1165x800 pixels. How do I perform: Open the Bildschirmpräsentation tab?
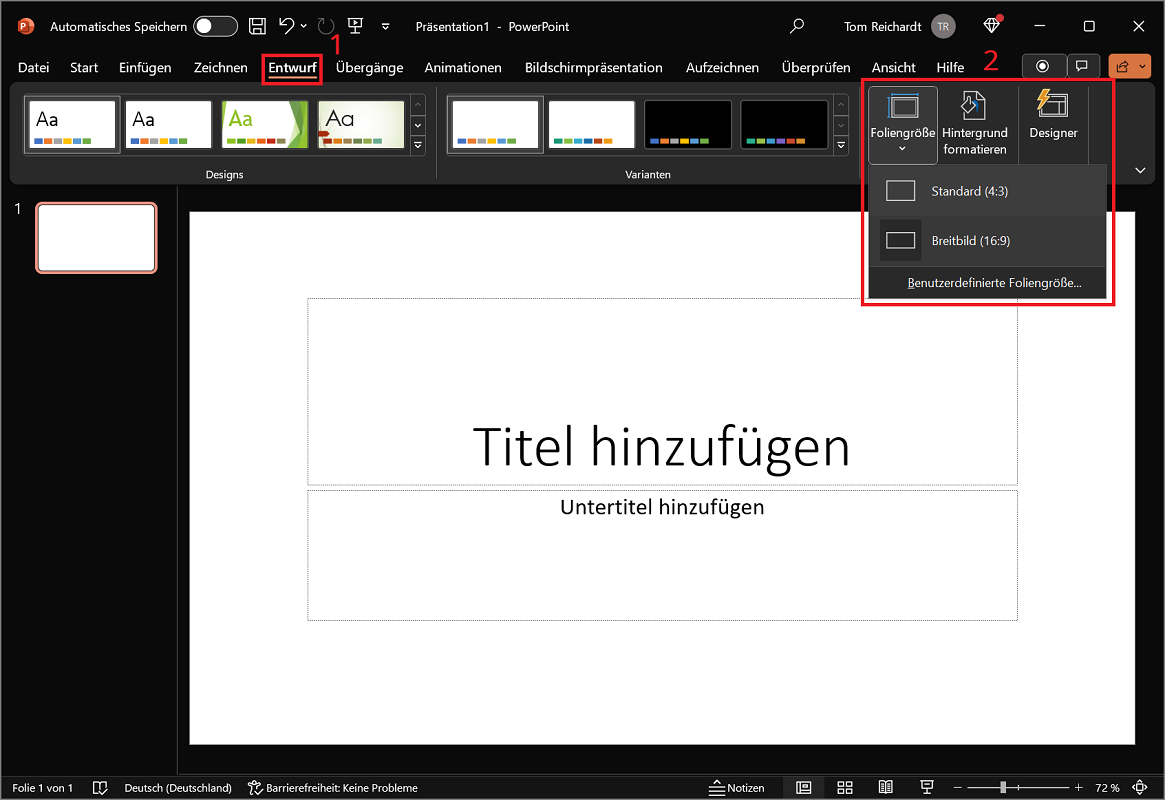point(594,68)
